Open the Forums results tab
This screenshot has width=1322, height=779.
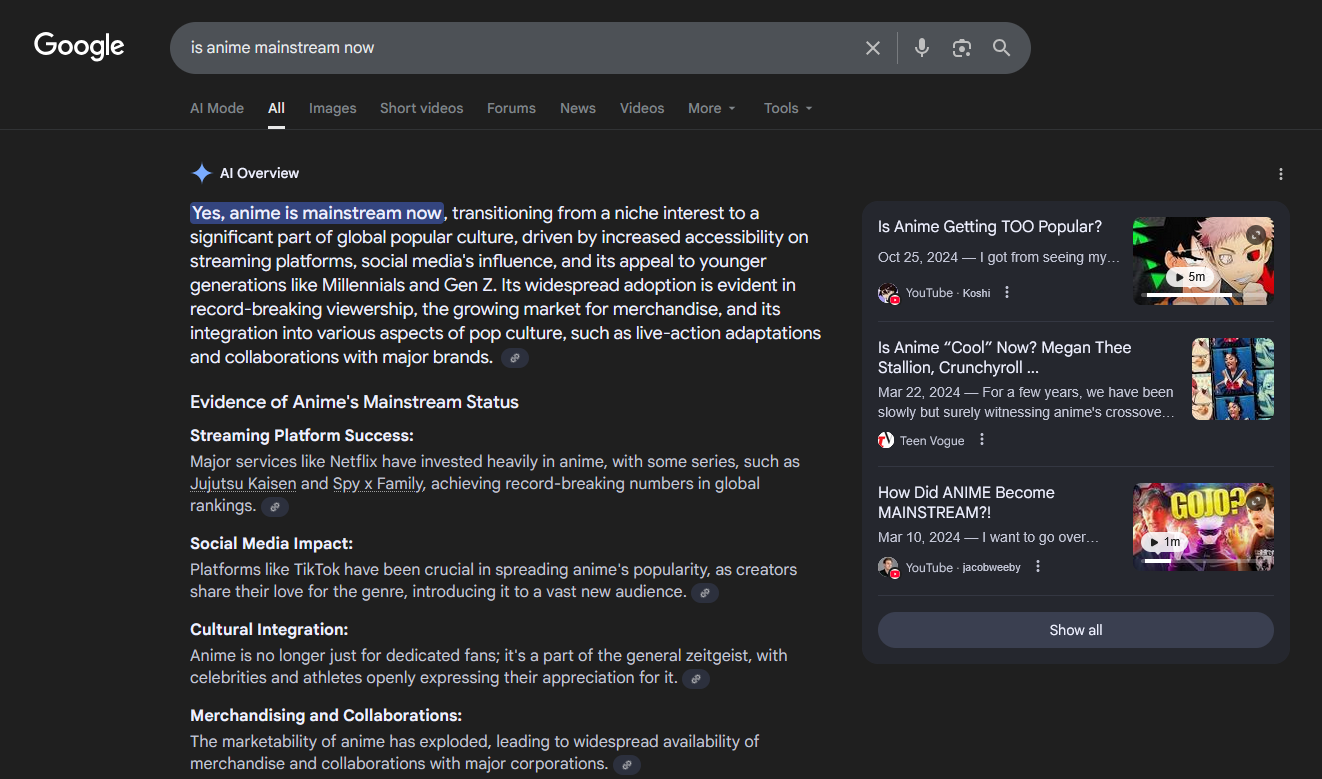511,108
